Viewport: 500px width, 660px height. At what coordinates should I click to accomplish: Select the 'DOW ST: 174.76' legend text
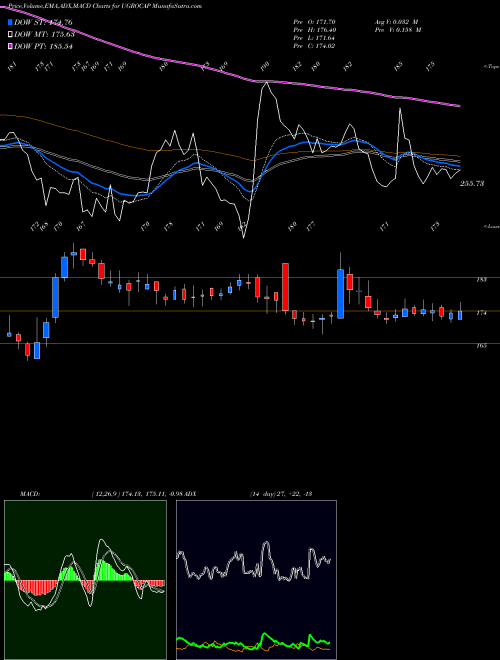[44, 22]
